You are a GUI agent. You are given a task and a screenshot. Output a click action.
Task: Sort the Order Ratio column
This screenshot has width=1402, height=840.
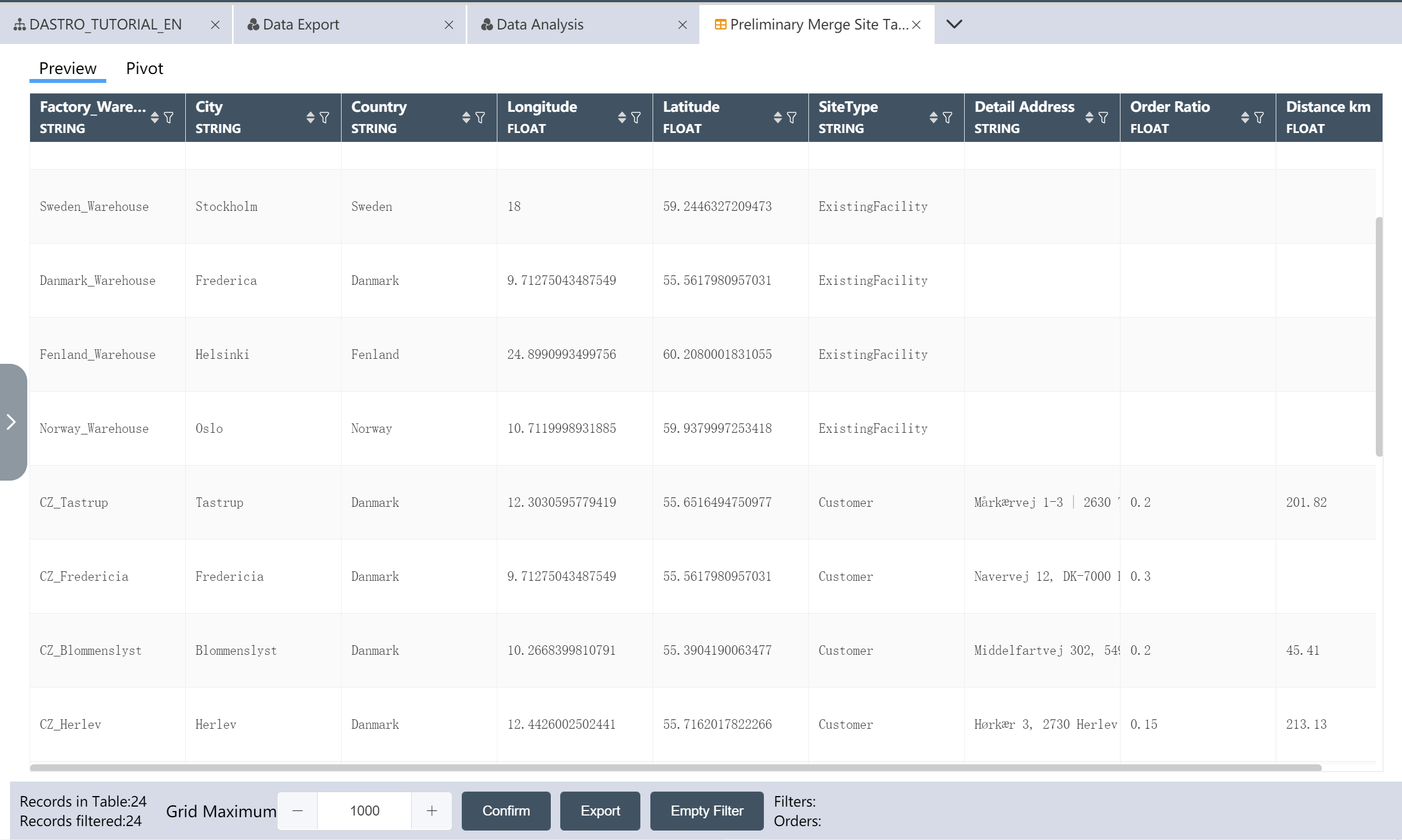pos(1245,117)
